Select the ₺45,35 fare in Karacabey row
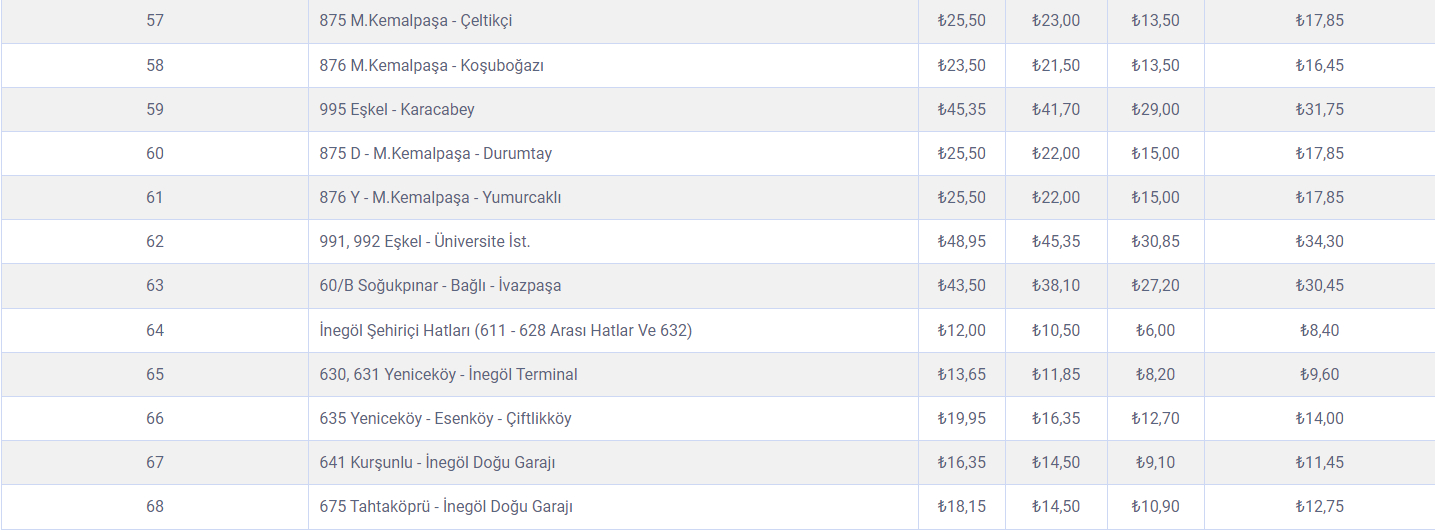1435x530 pixels. pyautogui.click(x=961, y=109)
